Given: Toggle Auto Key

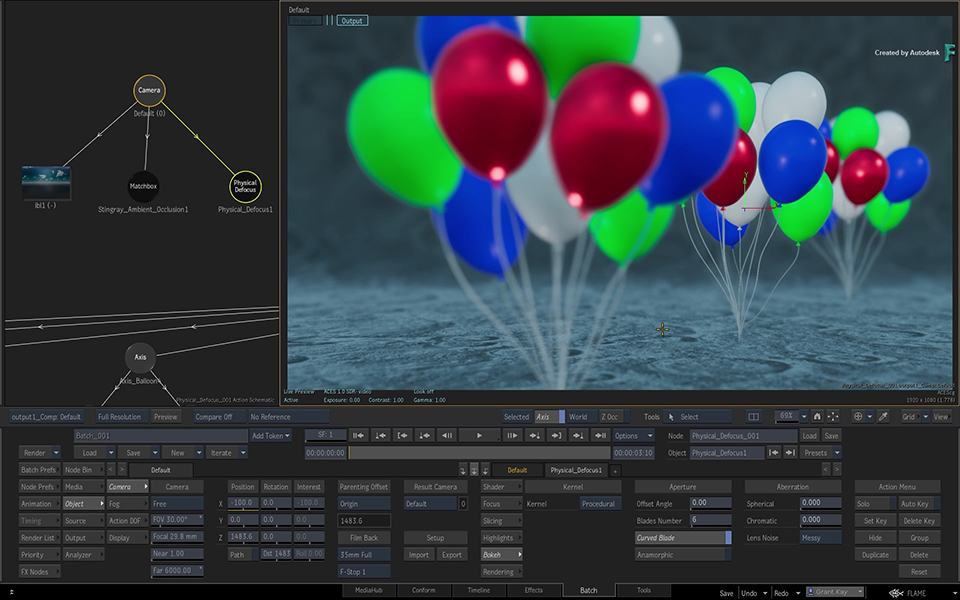Looking at the screenshot, I should click(919, 503).
